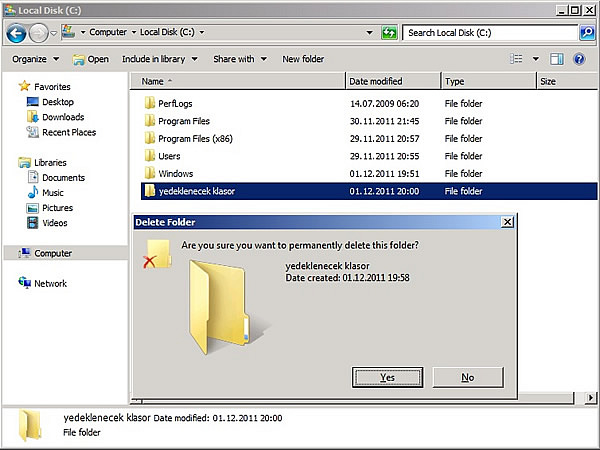
Task: Sort by the Name column header
Action: click(238, 81)
